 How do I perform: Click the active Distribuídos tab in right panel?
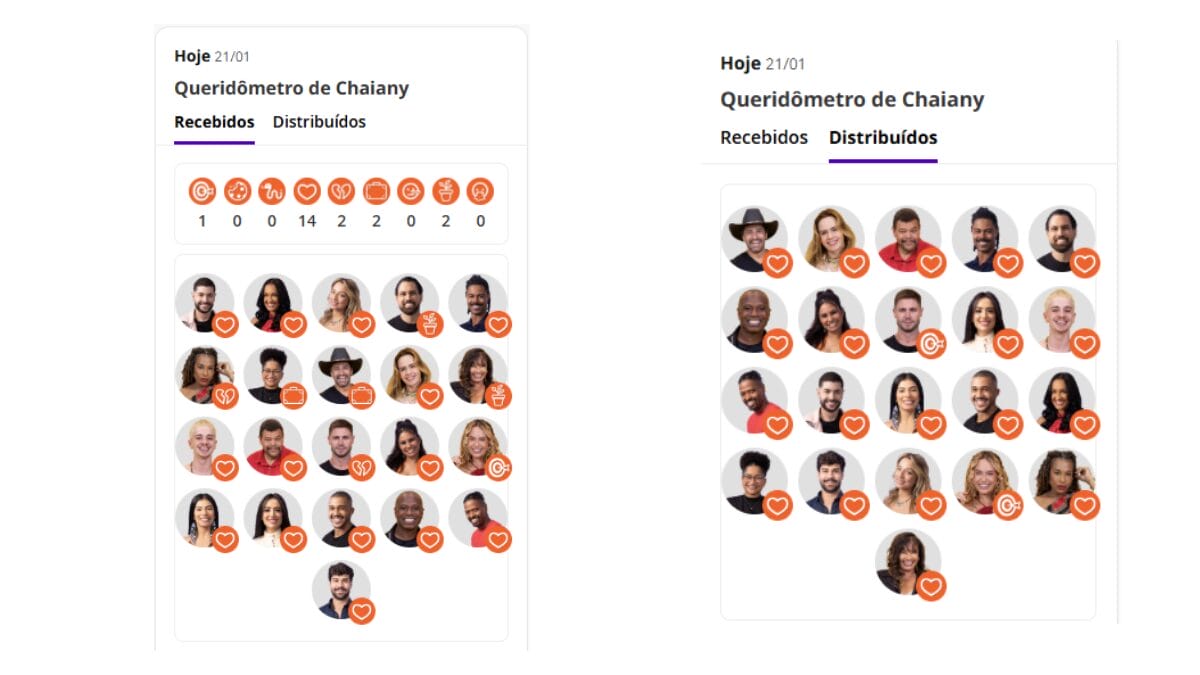click(883, 137)
